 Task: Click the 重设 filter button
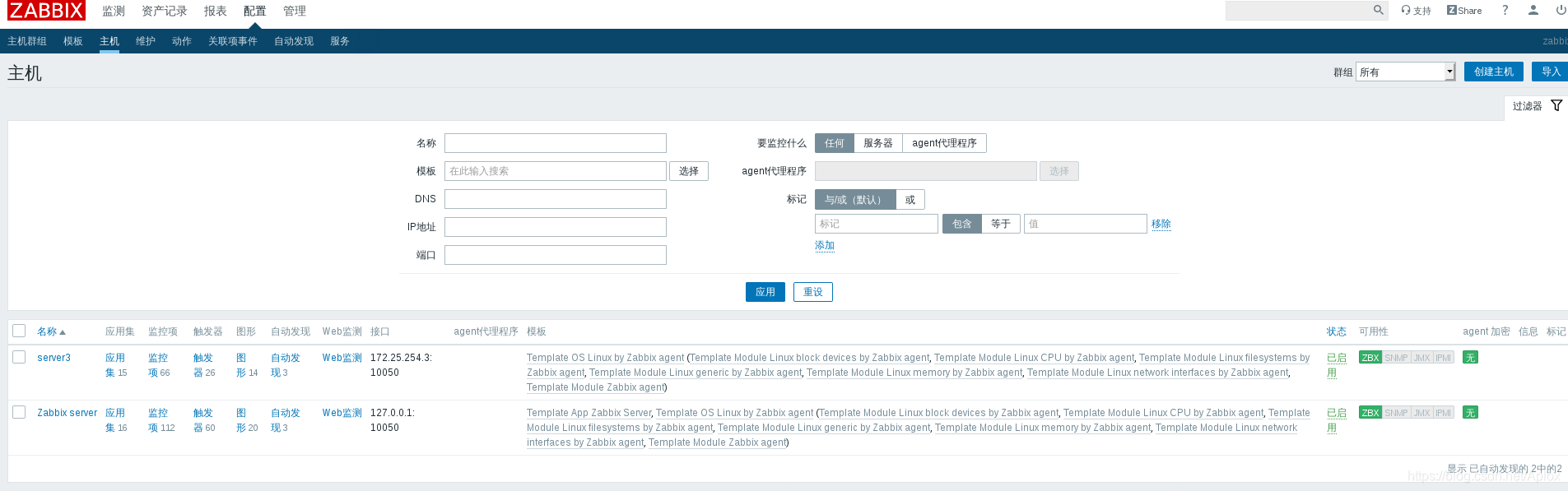813,292
